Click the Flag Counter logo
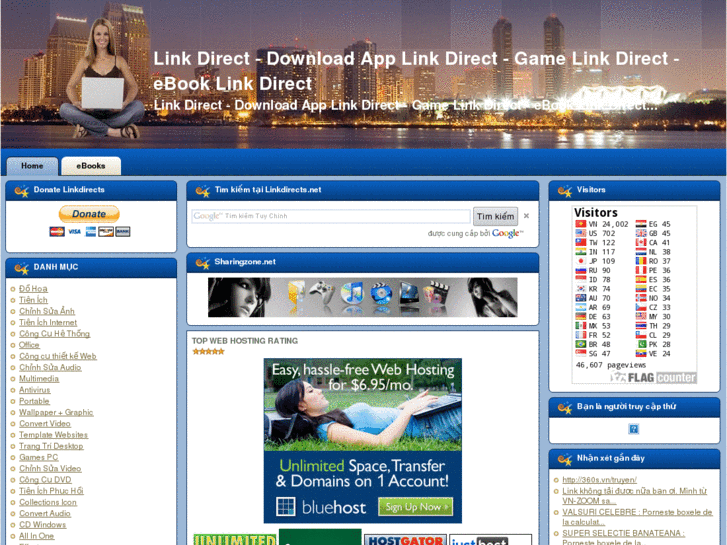The image size is (727, 545). (x=654, y=377)
